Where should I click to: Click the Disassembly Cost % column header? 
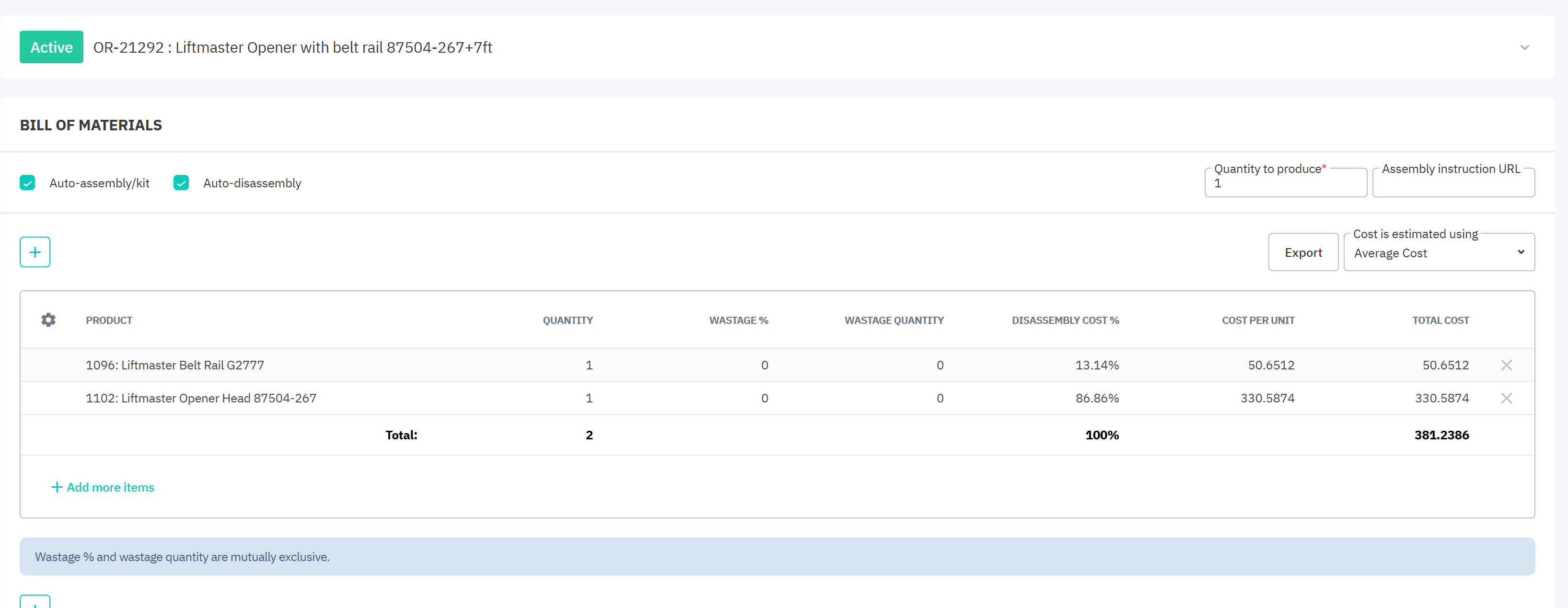[x=1065, y=320]
